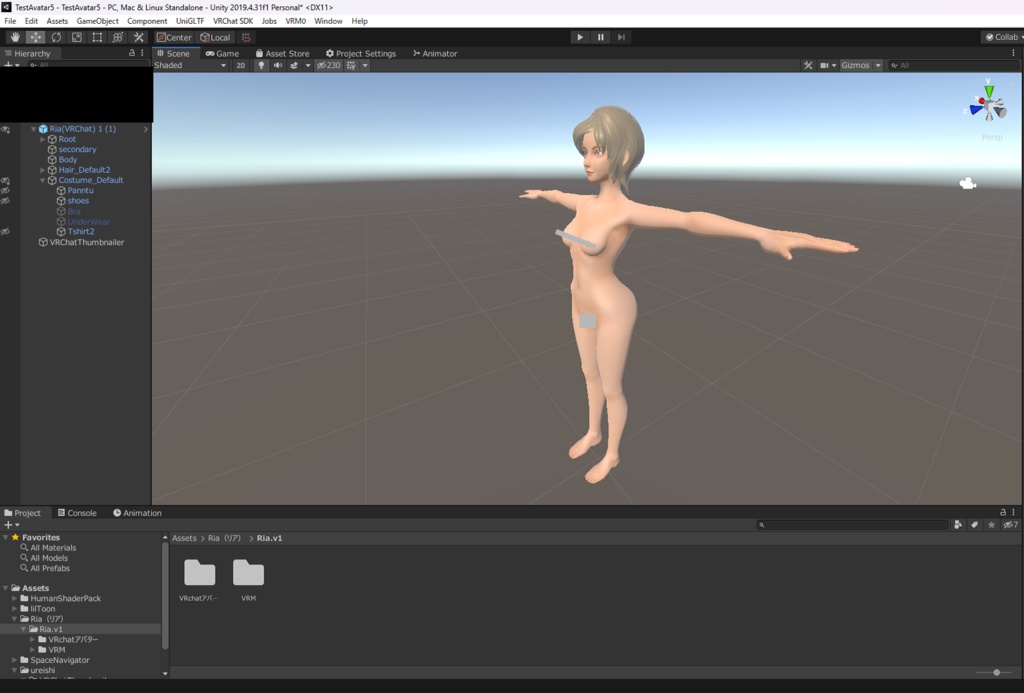Switch to the Console tab
This screenshot has width=1024, height=693.
click(77, 513)
